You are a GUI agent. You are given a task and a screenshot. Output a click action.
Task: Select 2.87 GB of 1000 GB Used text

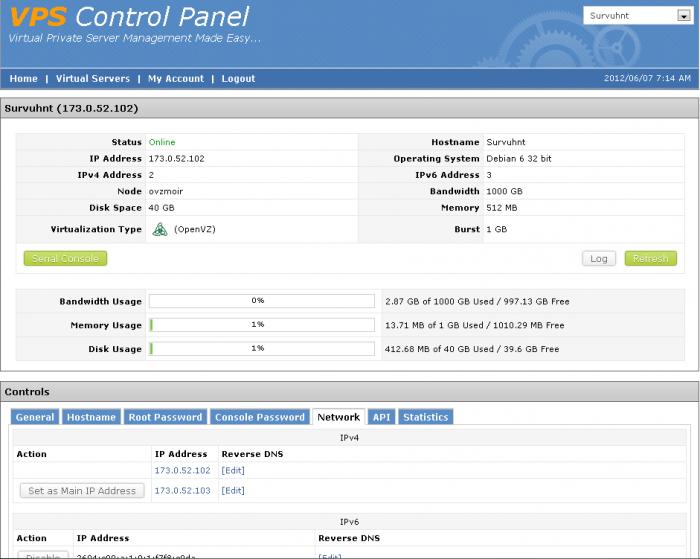coord(439,301)
